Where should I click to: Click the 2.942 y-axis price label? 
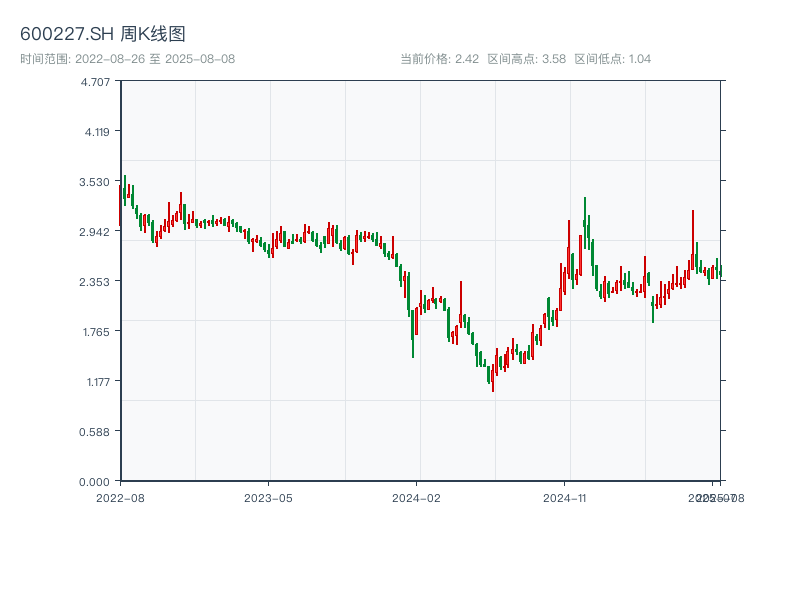[x=96, y=231]
